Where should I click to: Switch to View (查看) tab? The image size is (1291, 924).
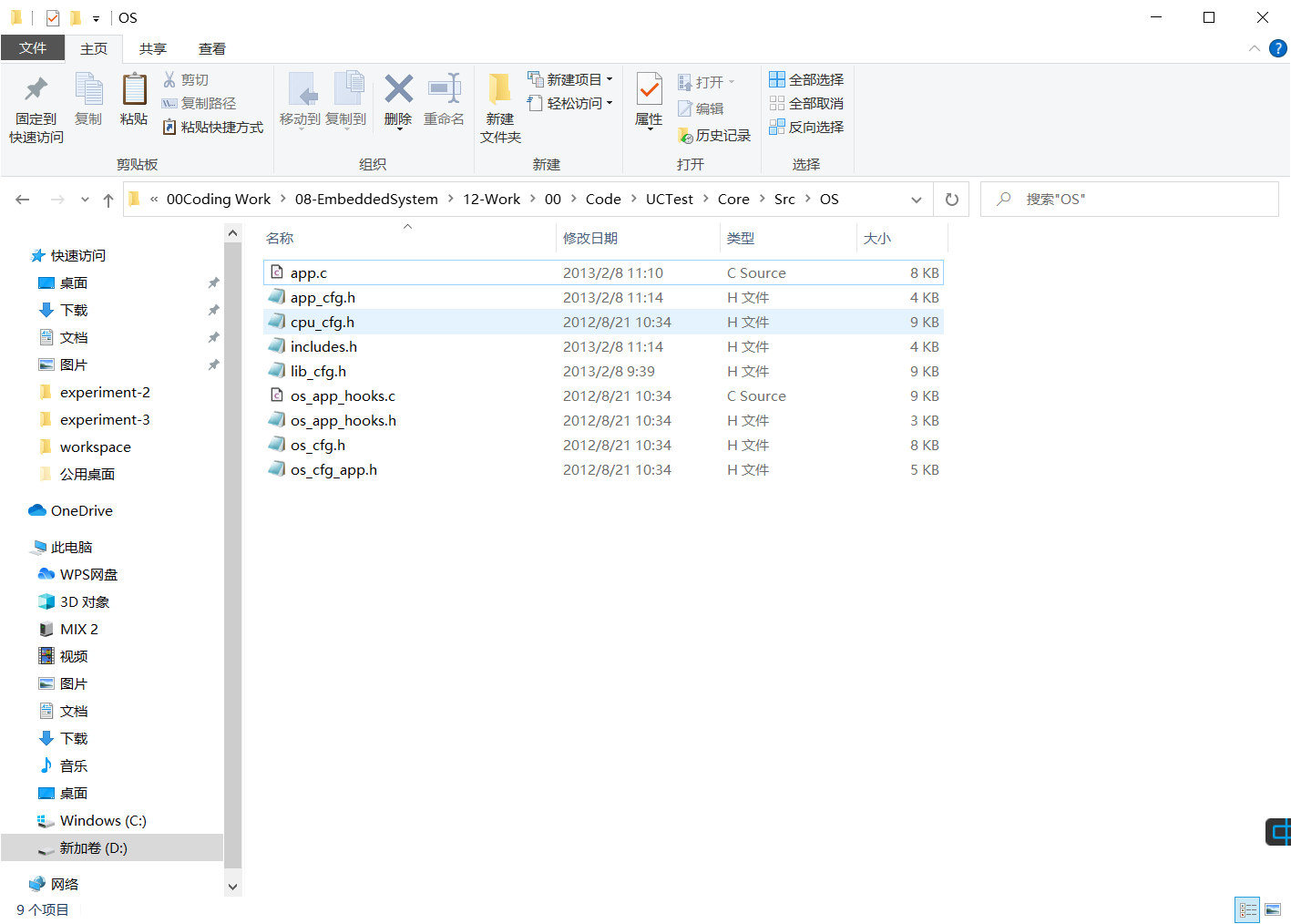[212, 48]
